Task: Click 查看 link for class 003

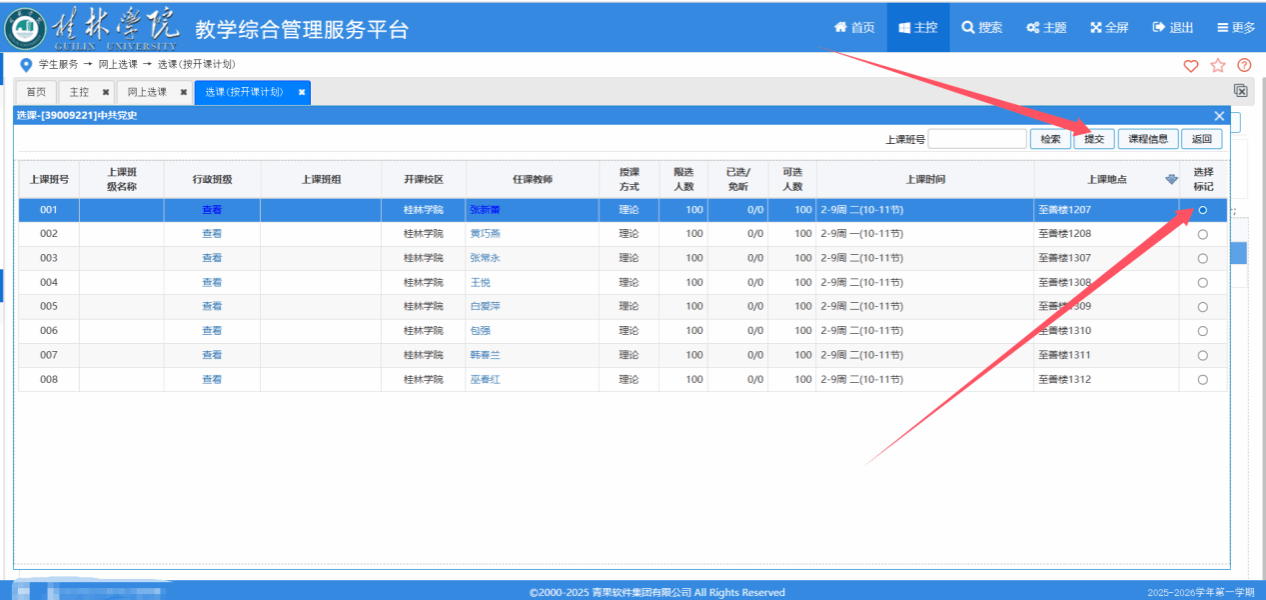Action: tap(212, 258)
